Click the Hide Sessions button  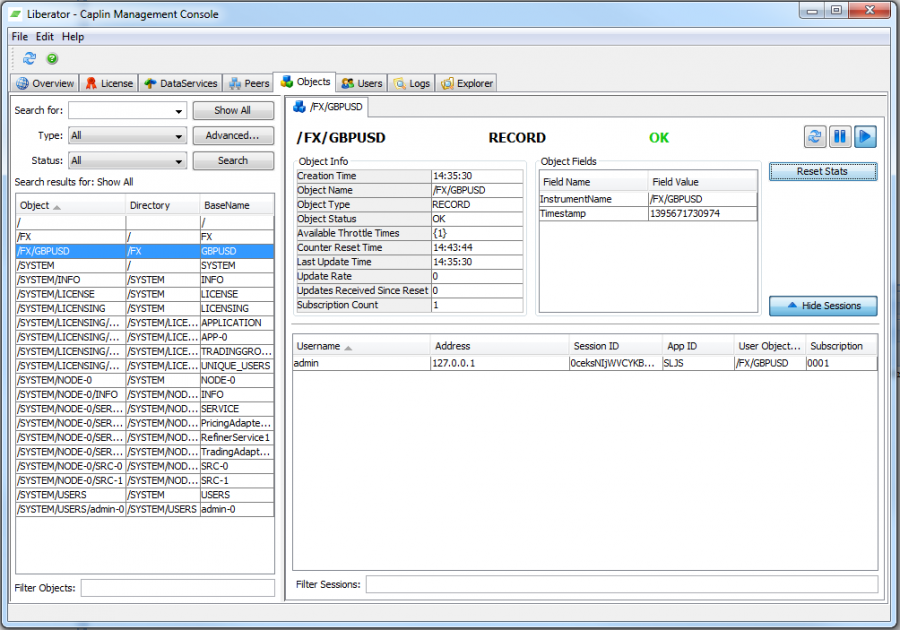tap(823, 306)
